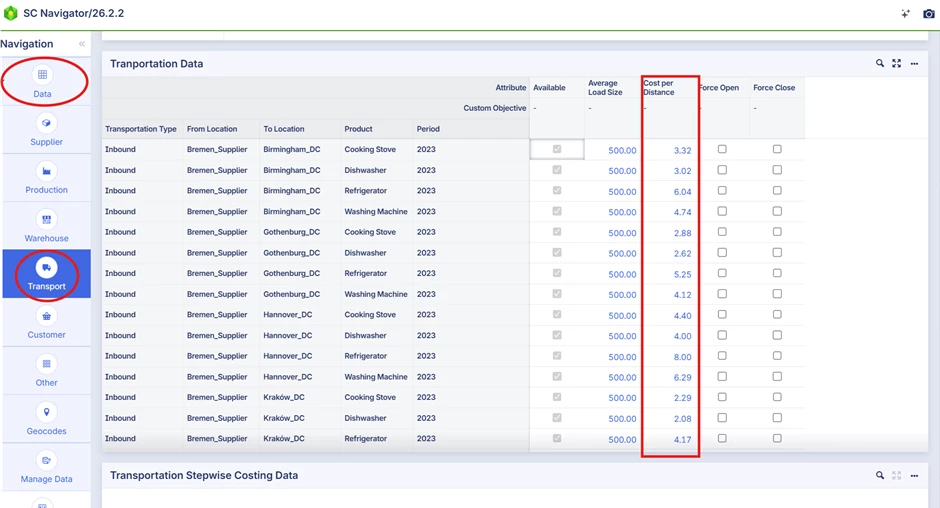Toggle Force Open for Birmingham Cooking Stove row
The height and width of the screenshot is (508, 940).
pyautogui.click(x=722, y=149)
